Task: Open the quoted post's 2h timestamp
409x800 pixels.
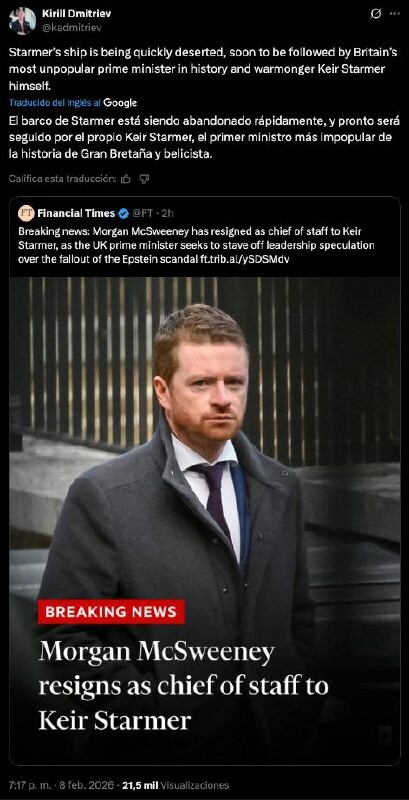Action: (x=167, y=213)
